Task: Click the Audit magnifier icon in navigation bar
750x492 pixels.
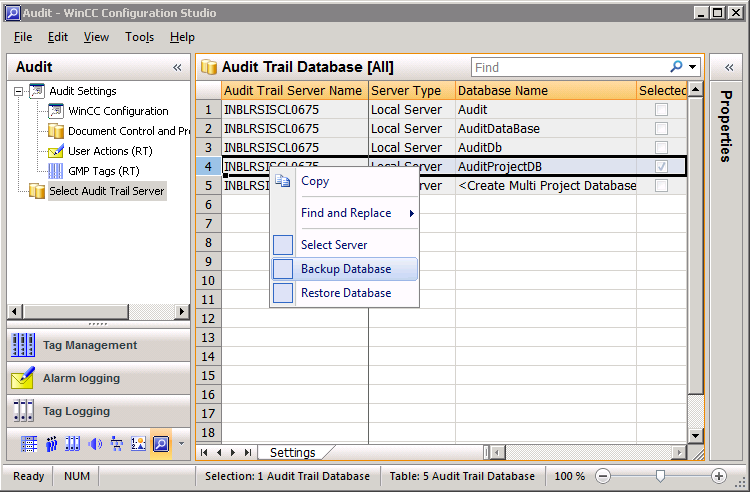Action: coord(160,443)
